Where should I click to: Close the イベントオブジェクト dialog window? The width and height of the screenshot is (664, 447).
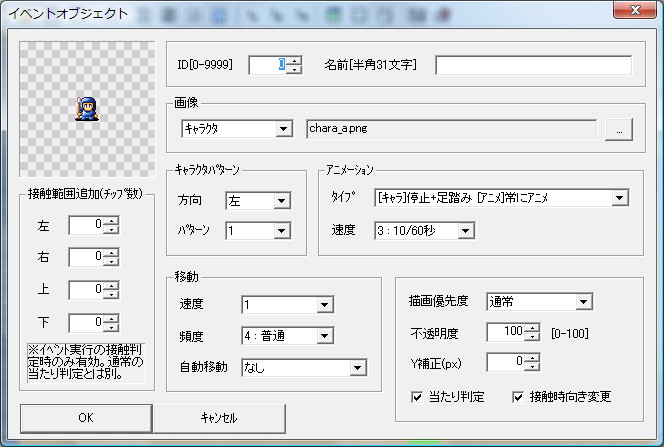pyautogui.click(x=635, y=10)
